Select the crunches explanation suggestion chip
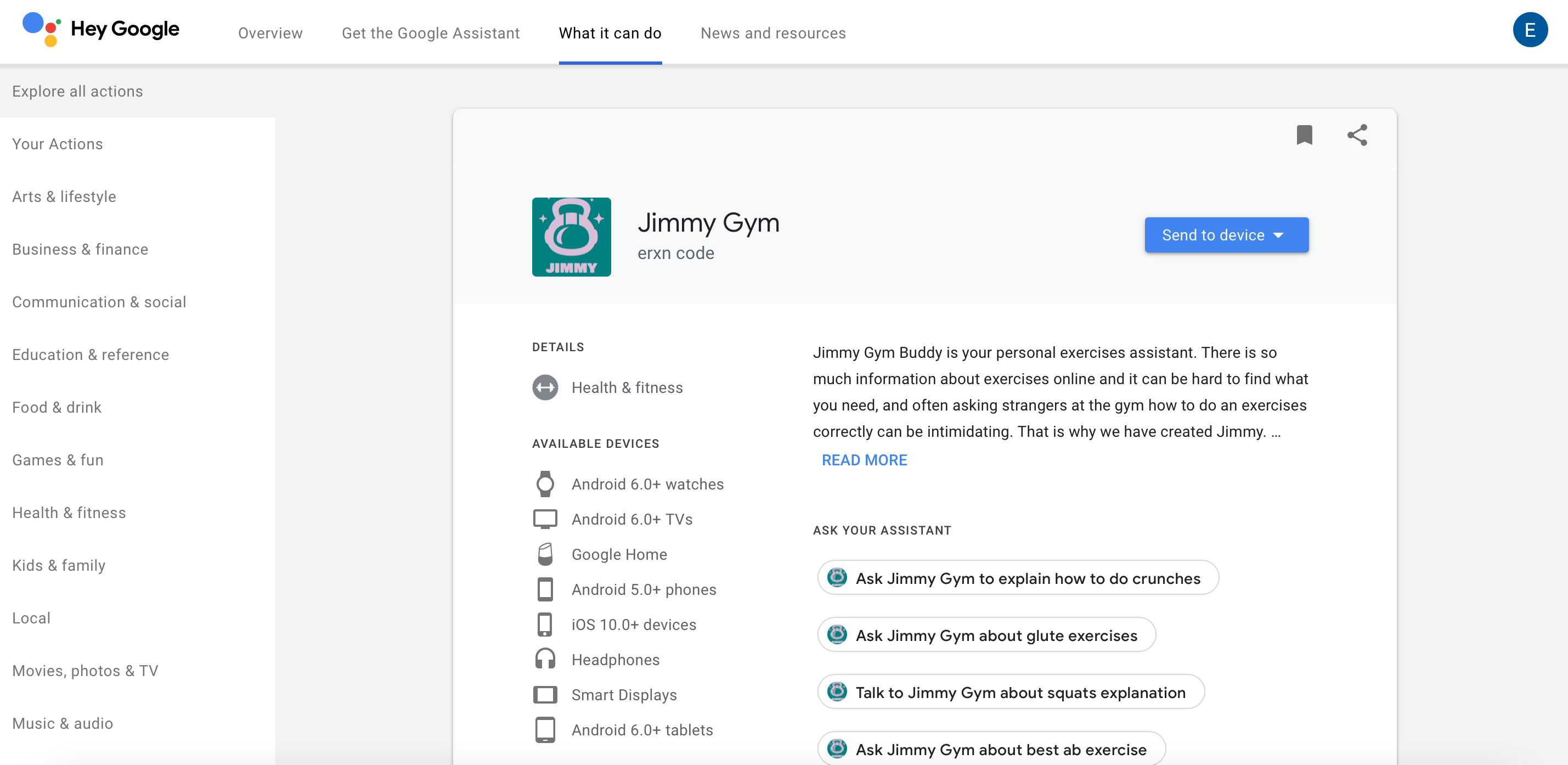The width and height of the screenshot is (1568, 765). tap(1018, 578)
